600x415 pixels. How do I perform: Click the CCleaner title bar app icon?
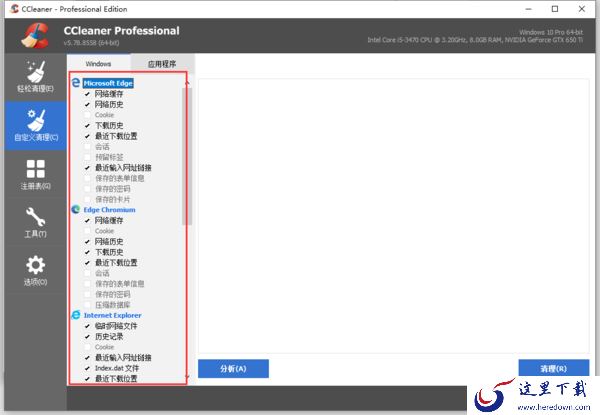pos(14,9)
